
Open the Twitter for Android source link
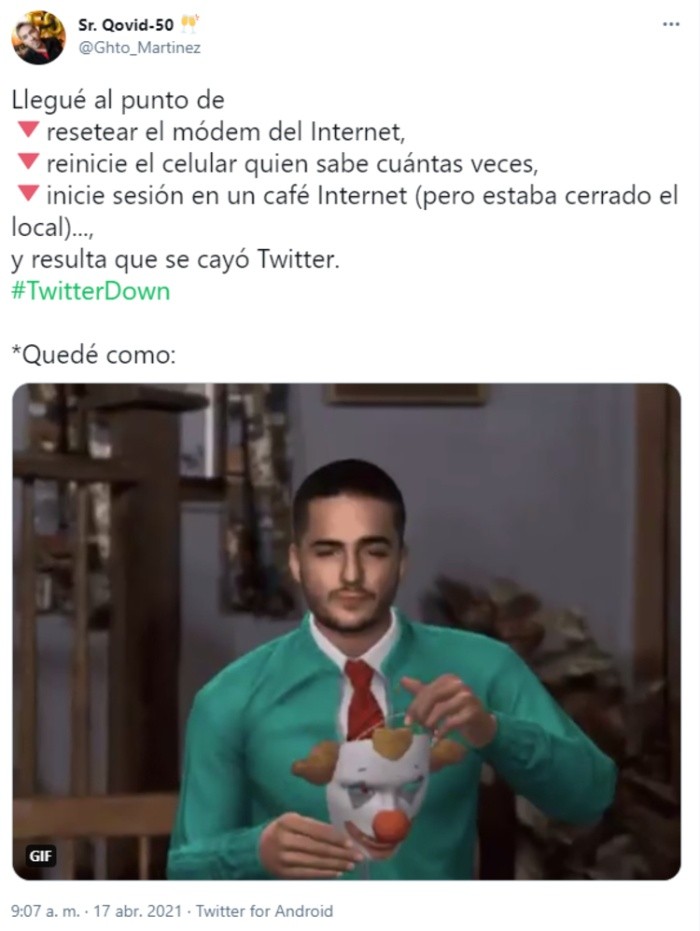pyautogui.click(x=265, y=911)
